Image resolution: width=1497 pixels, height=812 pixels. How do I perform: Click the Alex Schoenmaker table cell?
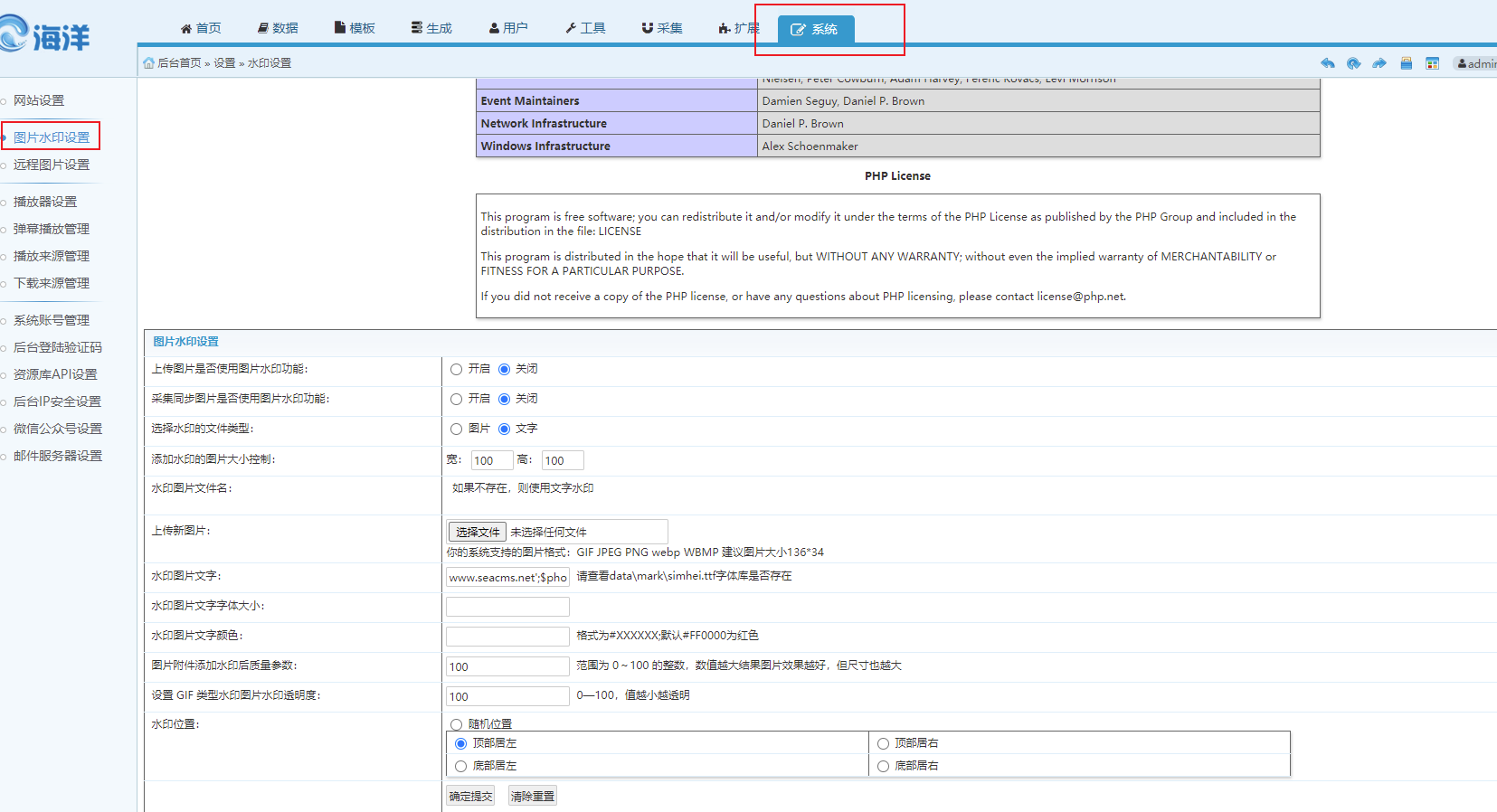tap(1038, 146)
